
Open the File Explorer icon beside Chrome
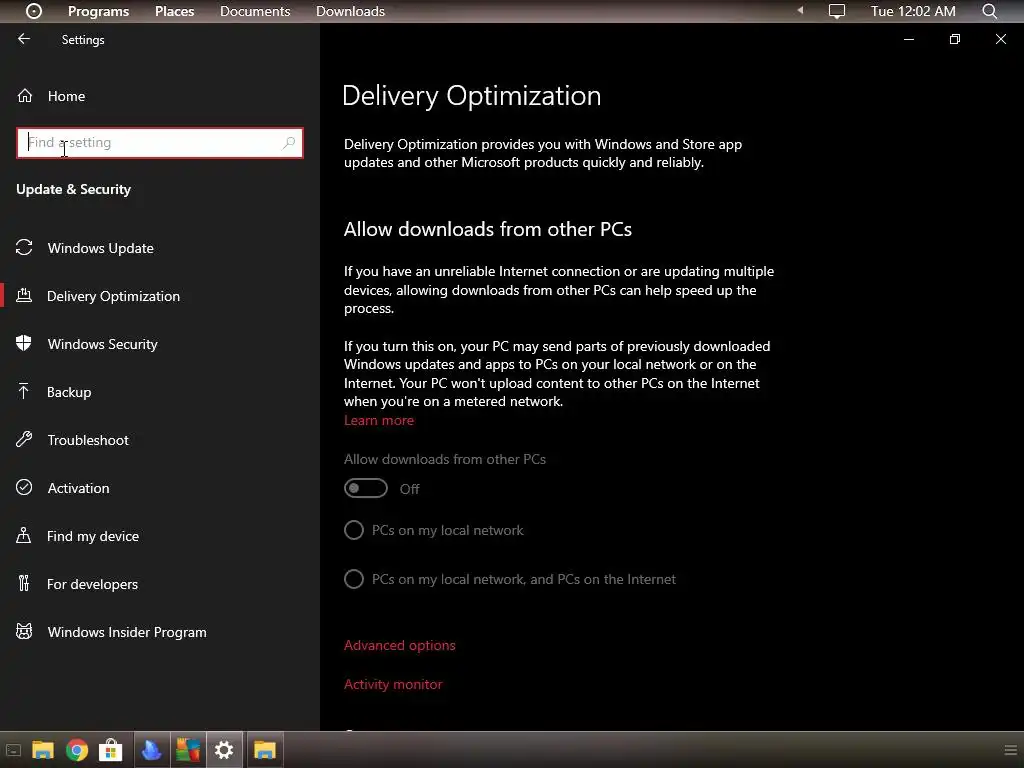point(43,750)
